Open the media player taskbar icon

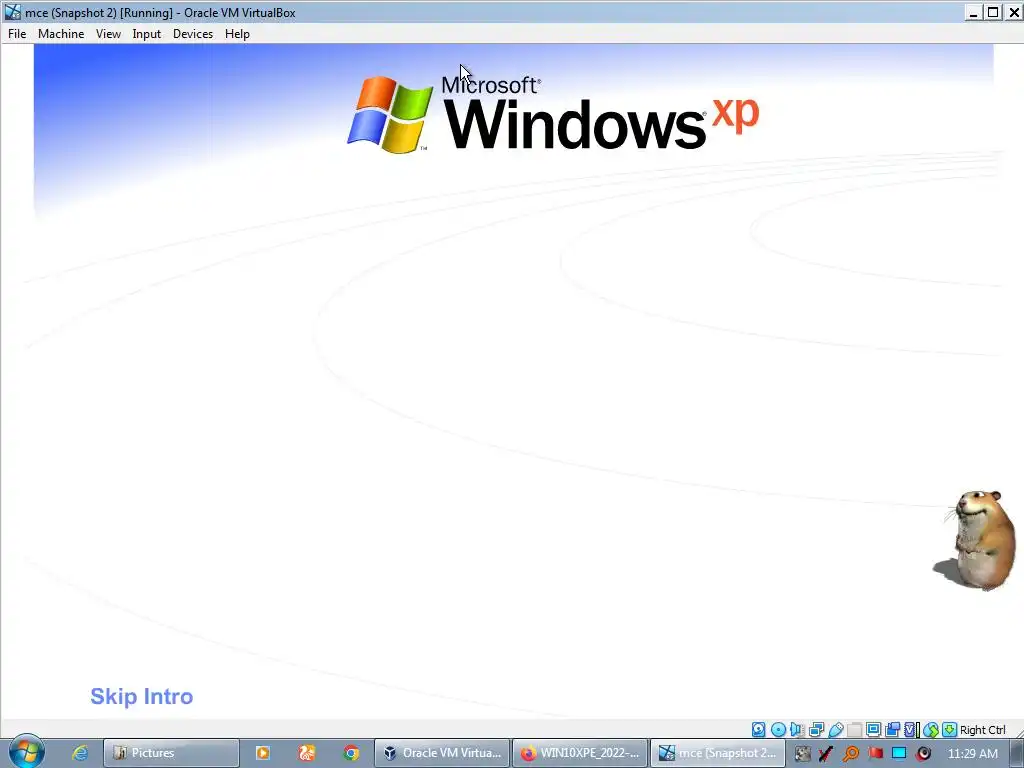click(x=263, y=753)
